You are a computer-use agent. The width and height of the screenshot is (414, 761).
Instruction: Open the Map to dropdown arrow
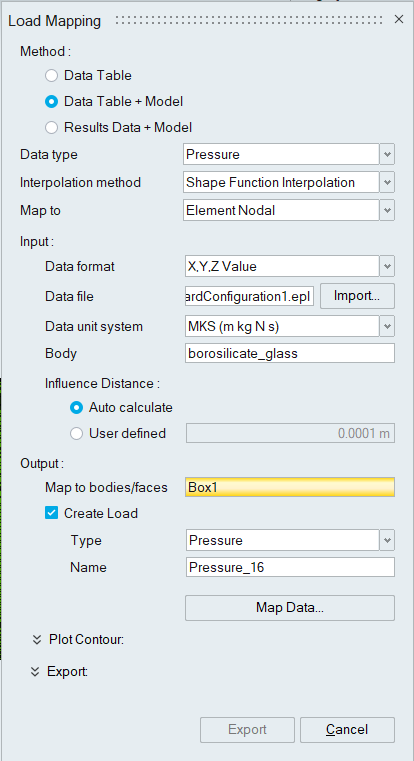click(387, 211)
